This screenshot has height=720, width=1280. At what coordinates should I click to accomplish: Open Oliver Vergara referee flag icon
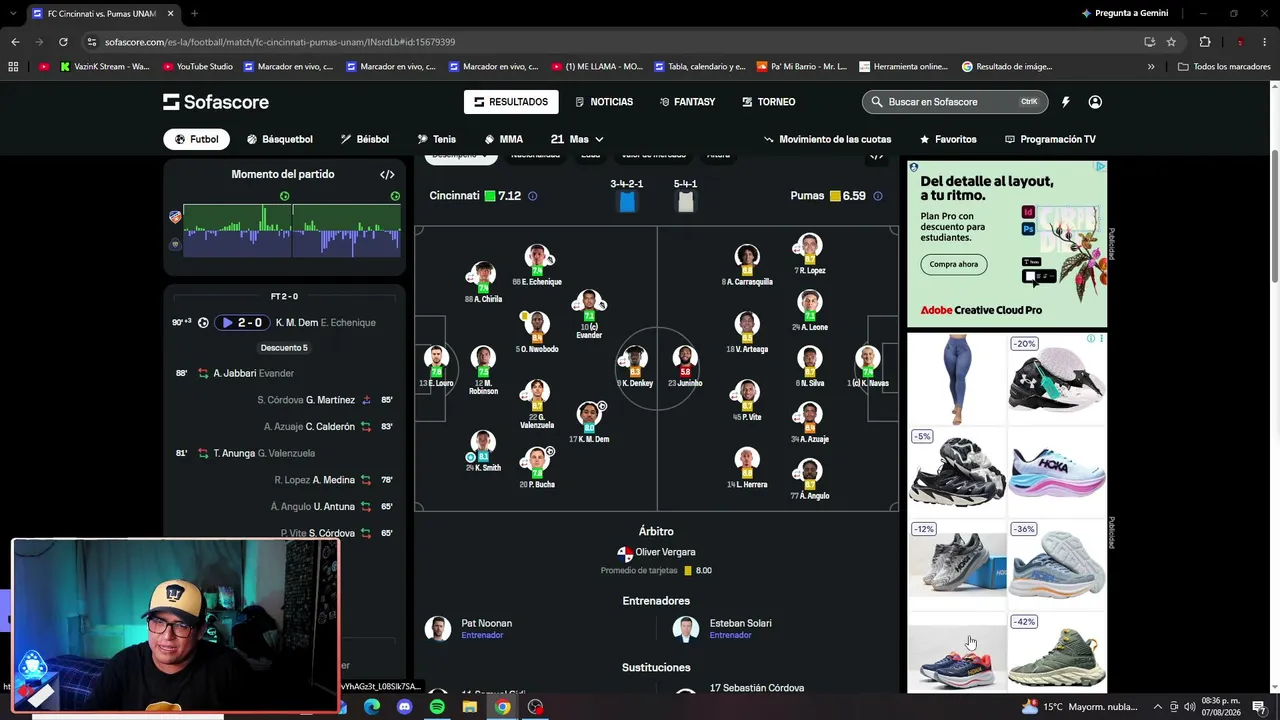pyautogui.click(x=625, y=553)
